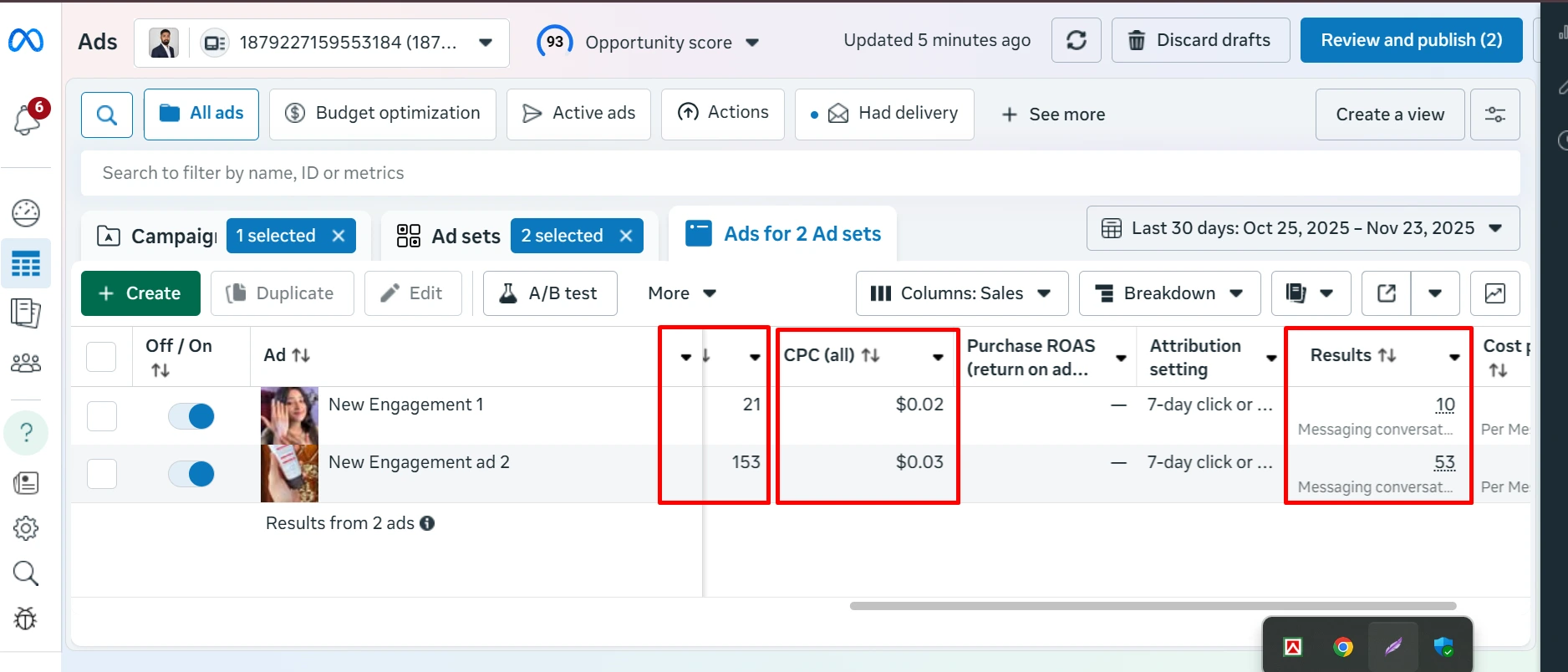This screenshot has width=1568, height=672.
Task: Open the Help question mark icon
Action: tap(26, 433)
